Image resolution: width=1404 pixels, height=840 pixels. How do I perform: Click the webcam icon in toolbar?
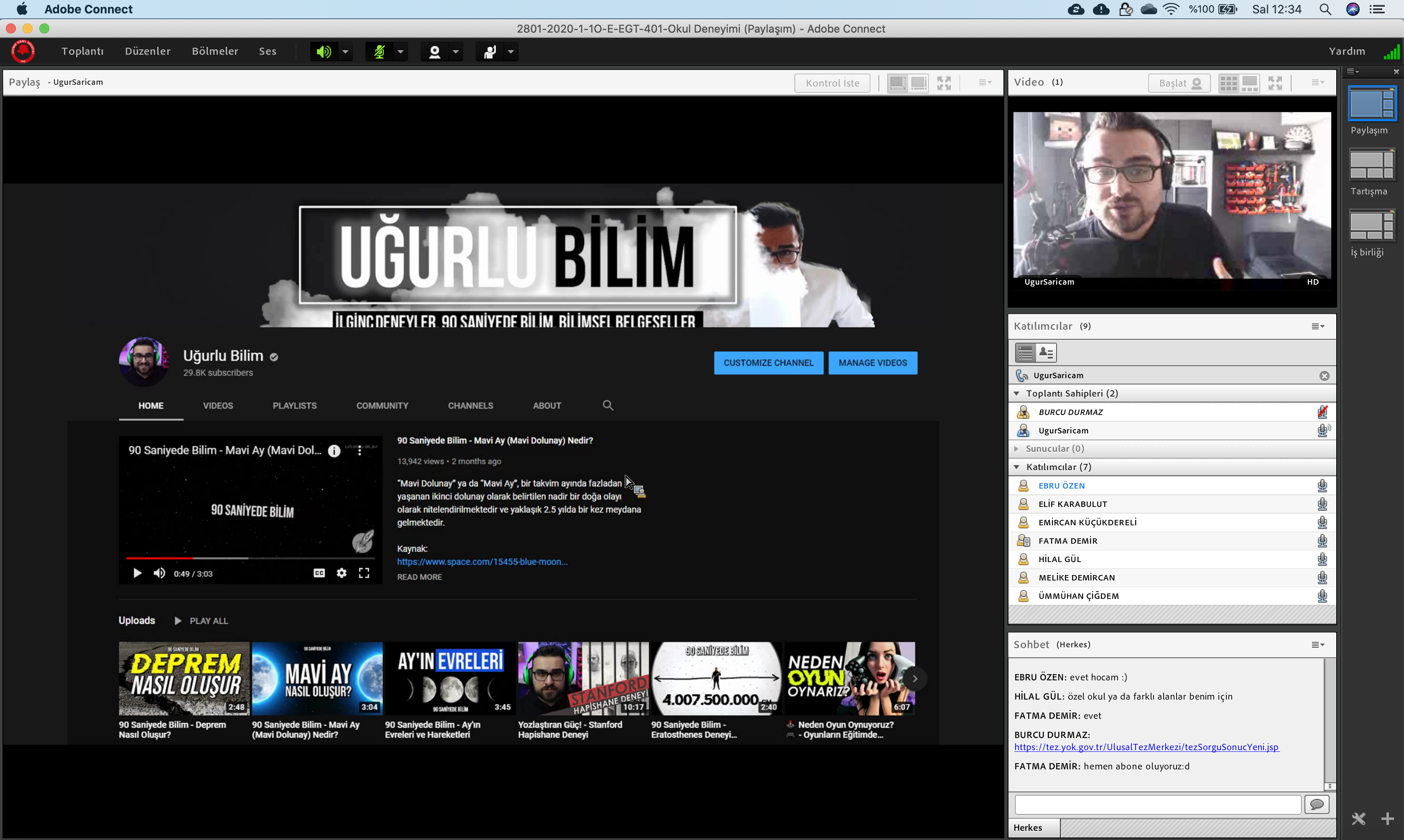(434, 51)
